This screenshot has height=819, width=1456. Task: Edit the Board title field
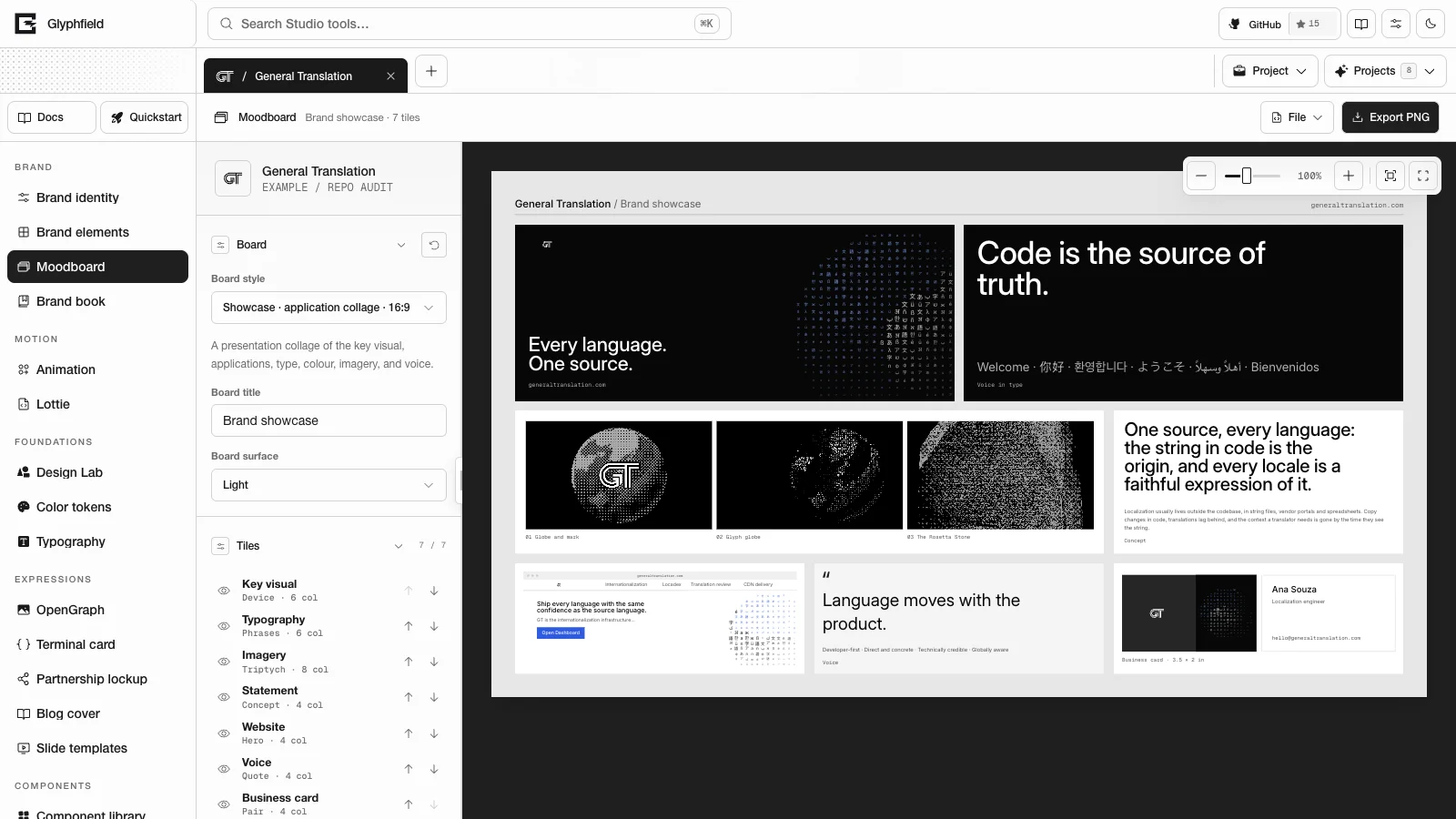(x=329, y=420)
